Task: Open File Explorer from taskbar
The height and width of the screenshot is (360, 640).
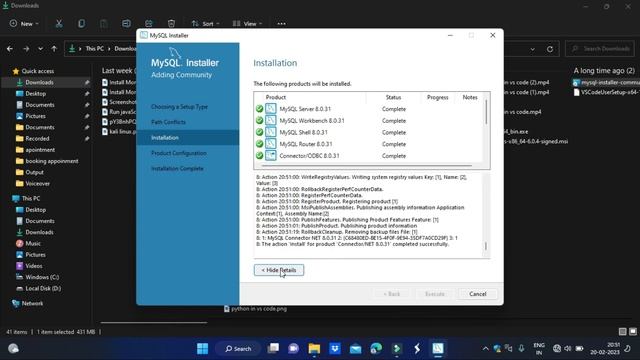Action: coord(314,349)
